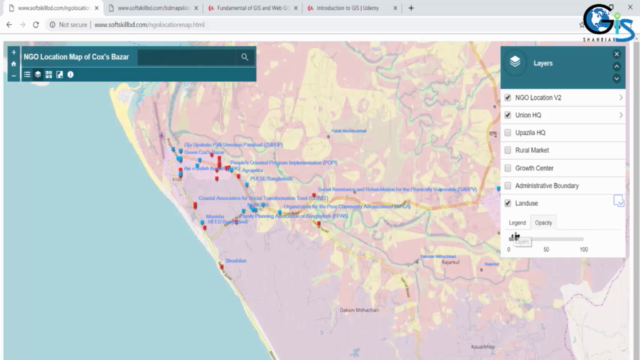
Task: Zoom out on the map
Action: (13, 76)
